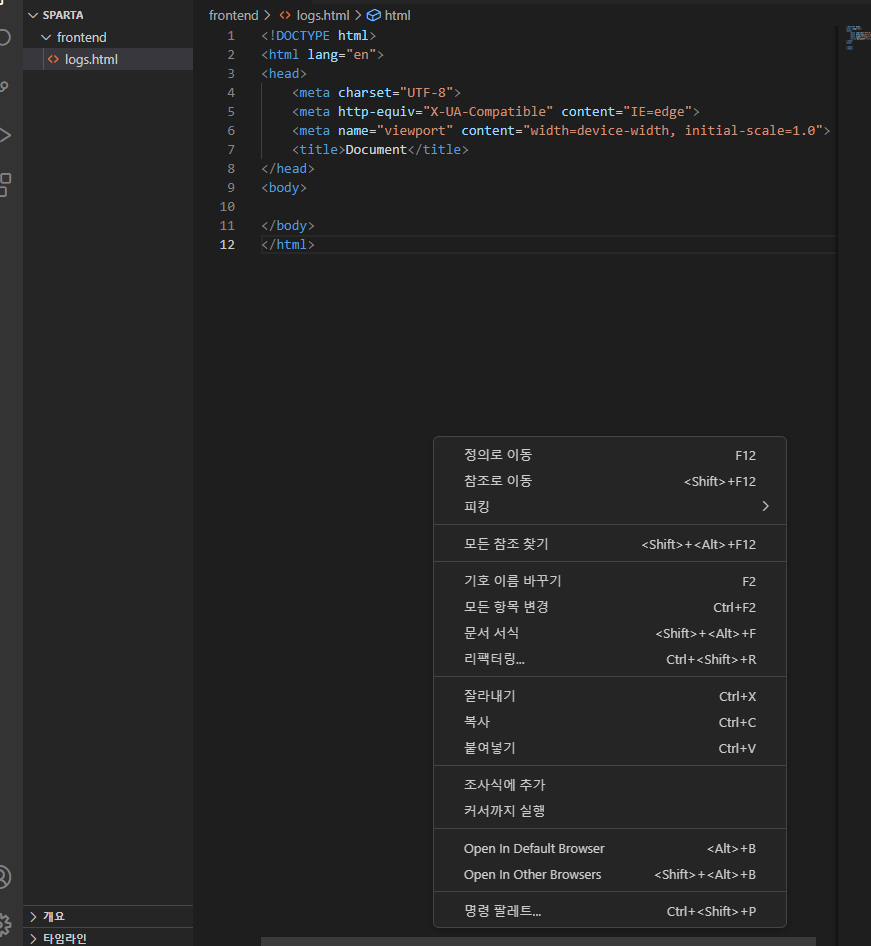Screen dimensions: 871x946
Task: Choose 잘라내기 (Cut) menu entry
Action: (610, 696)
